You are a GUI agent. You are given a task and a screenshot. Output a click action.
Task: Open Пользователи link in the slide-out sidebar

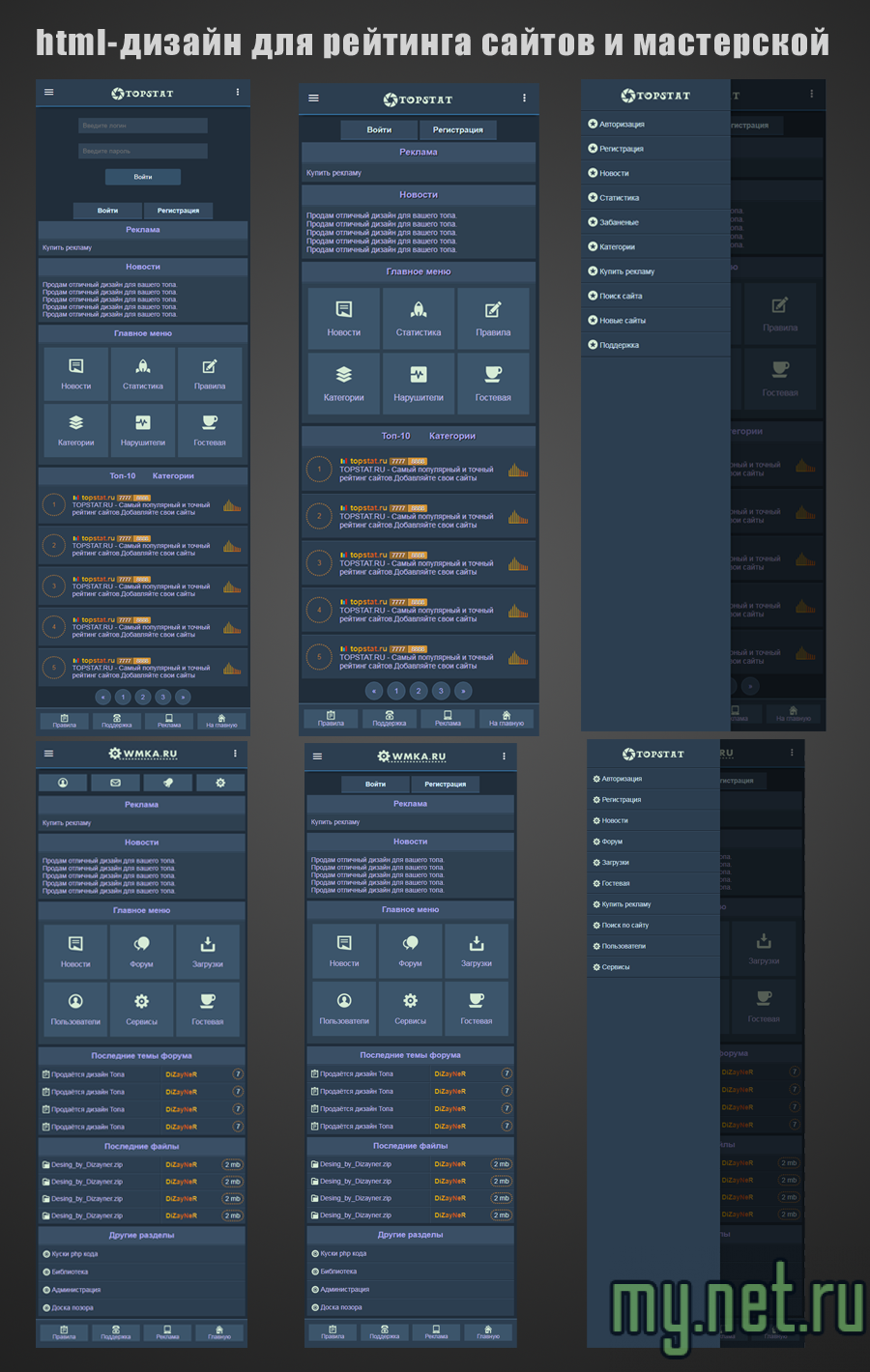(x=623, y=946)
